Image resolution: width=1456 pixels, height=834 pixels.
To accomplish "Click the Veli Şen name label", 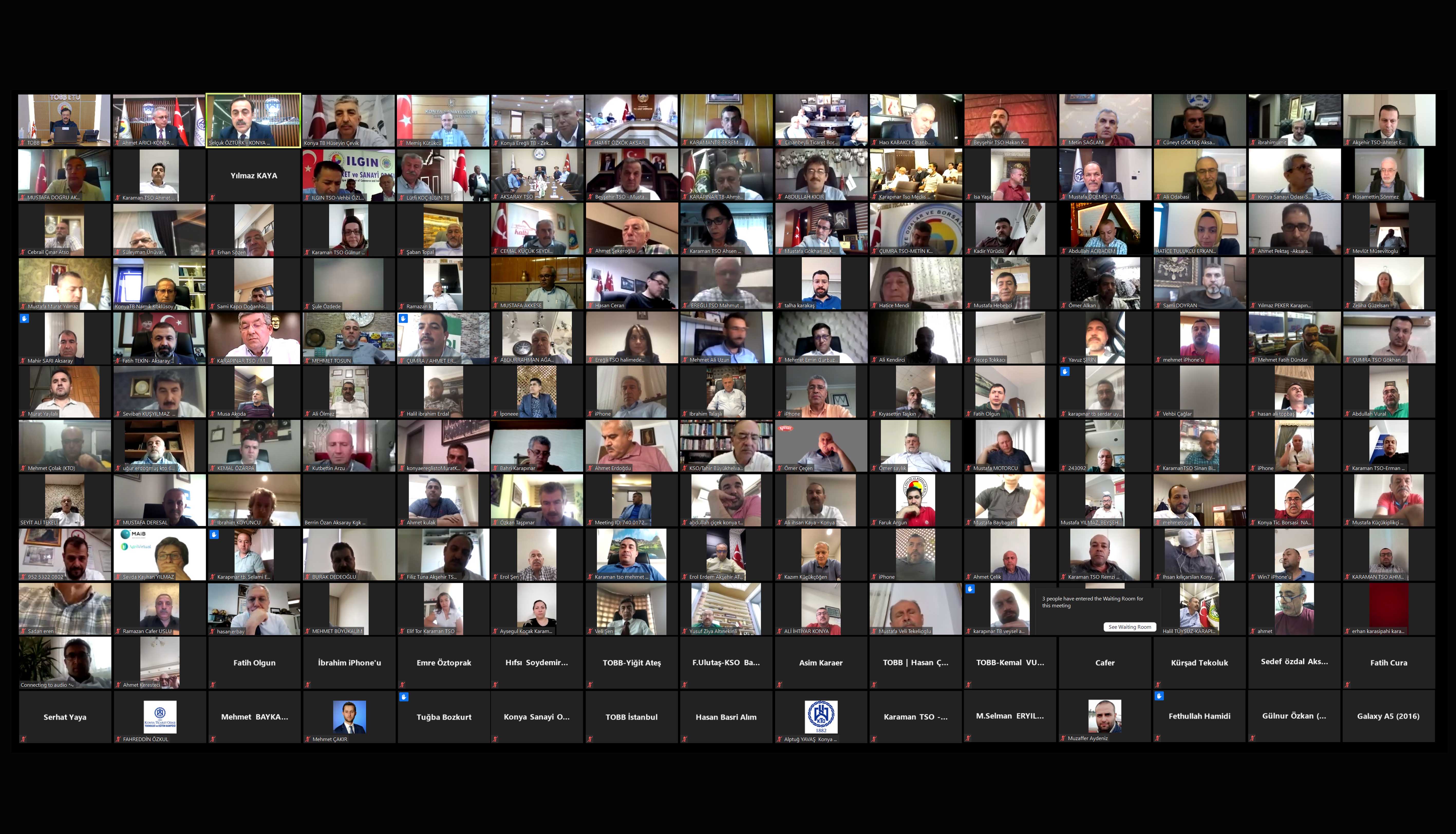I will 604,631.
